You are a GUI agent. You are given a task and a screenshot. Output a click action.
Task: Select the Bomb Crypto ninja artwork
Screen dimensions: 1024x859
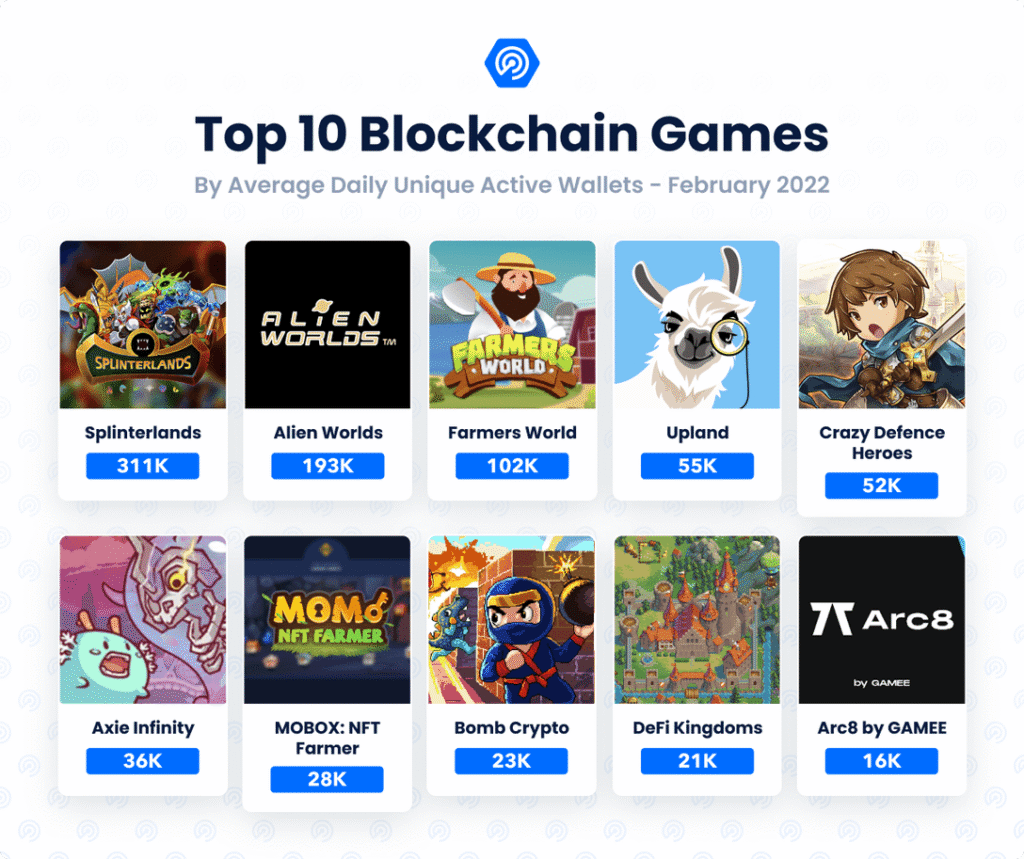coord(512,619)
